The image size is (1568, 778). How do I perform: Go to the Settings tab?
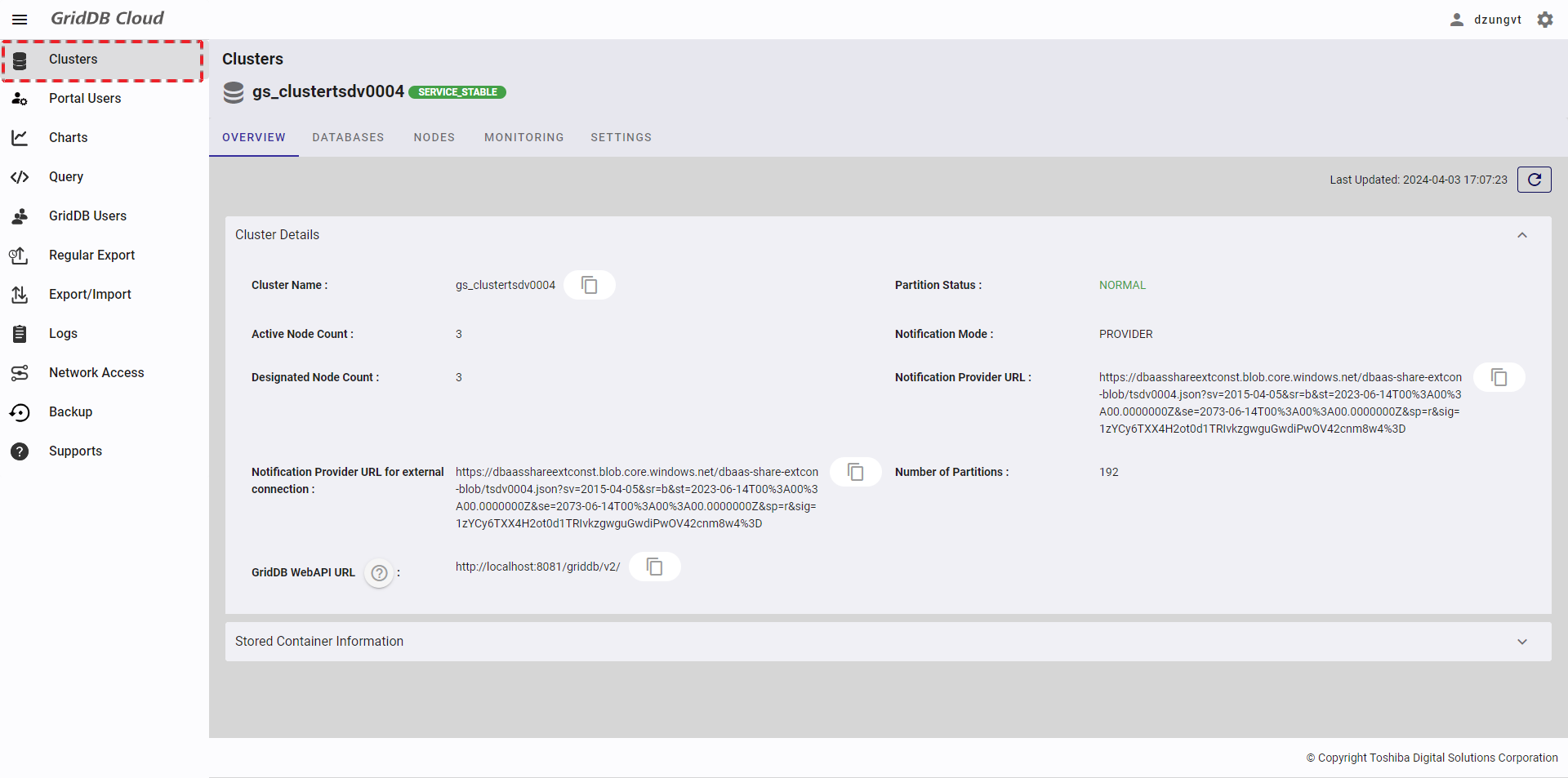621,137
